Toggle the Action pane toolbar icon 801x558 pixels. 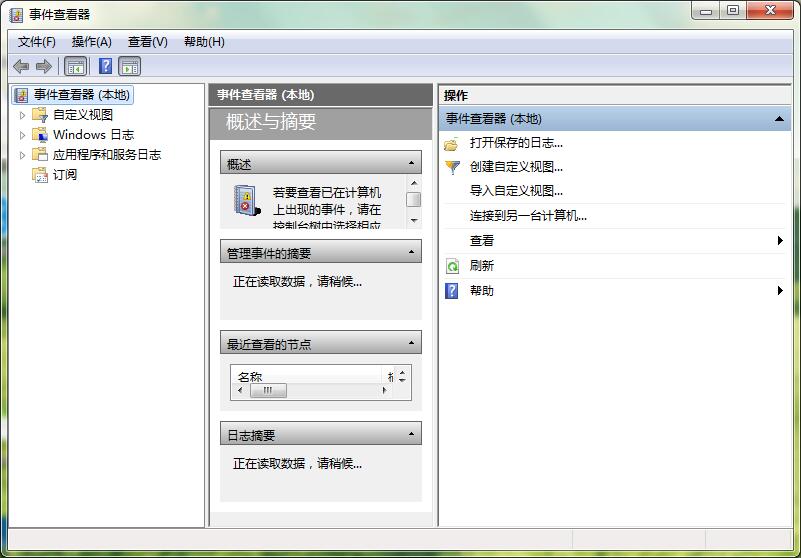[x=130, y=66]
